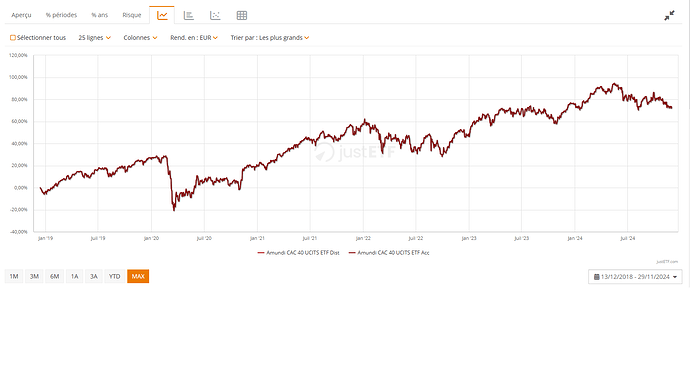Collapse fullscreen with the shrink arrows icon
Viewport: 690px width, 389px height.
pos(669,16)
